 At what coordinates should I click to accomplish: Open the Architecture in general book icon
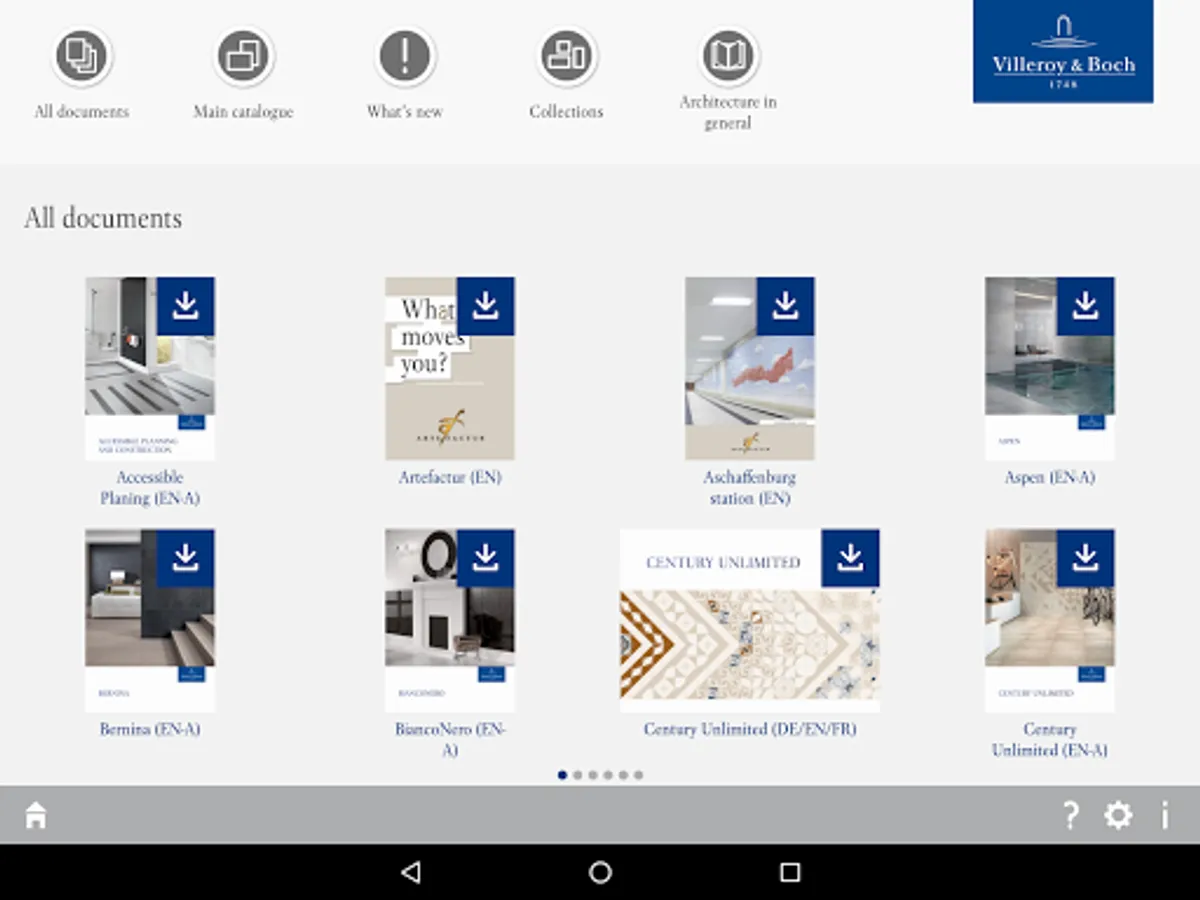click(728, 56)
